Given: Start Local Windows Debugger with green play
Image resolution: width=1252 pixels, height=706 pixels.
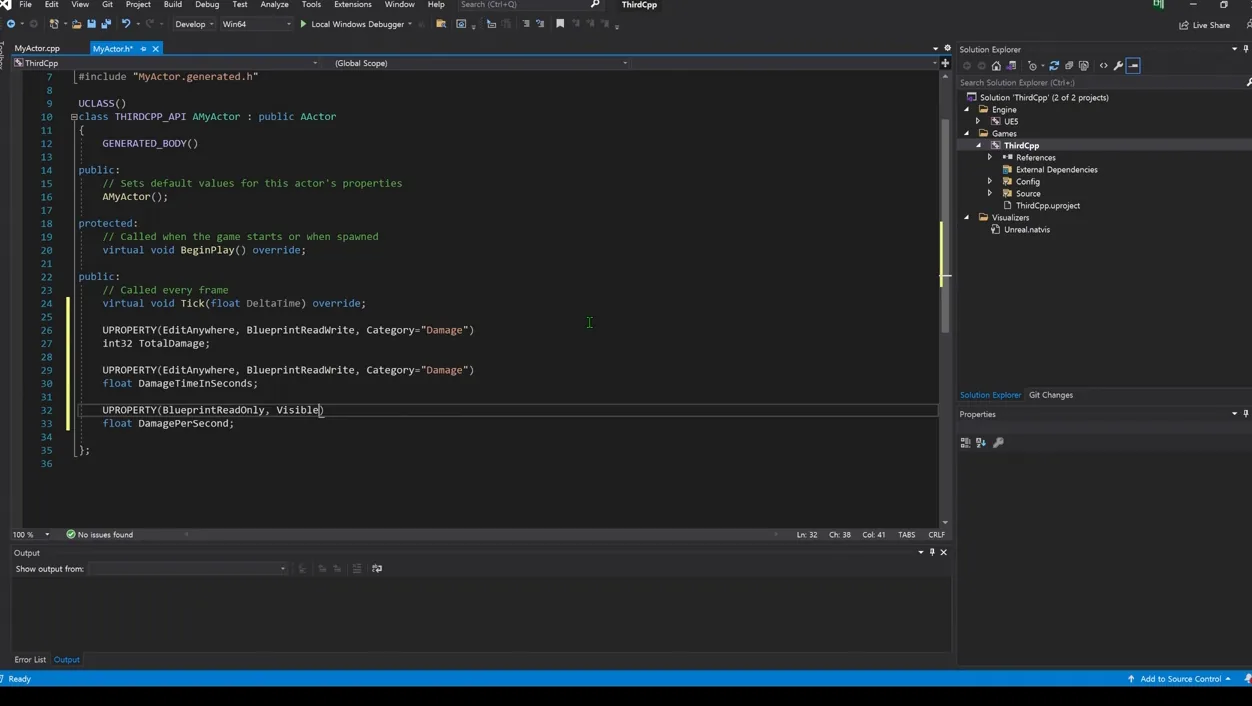Looking at the screenshot, I should pyautogui.click(x=352, y=24).
